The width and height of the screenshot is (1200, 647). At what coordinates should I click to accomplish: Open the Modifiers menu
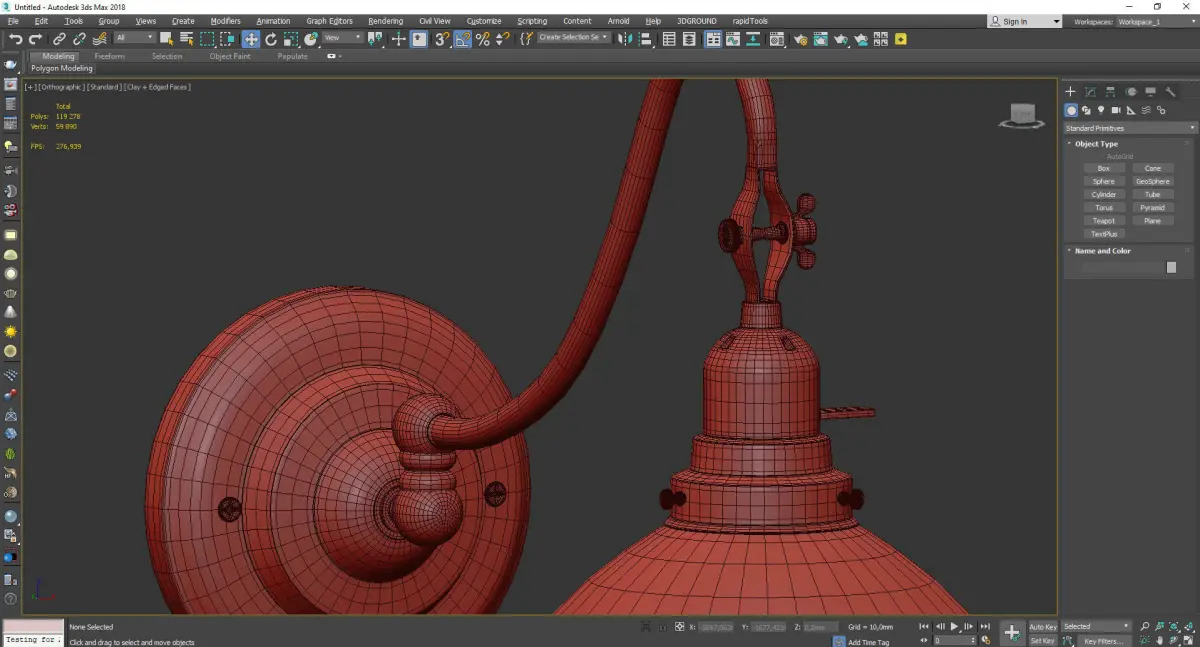(x=225, y=21)
